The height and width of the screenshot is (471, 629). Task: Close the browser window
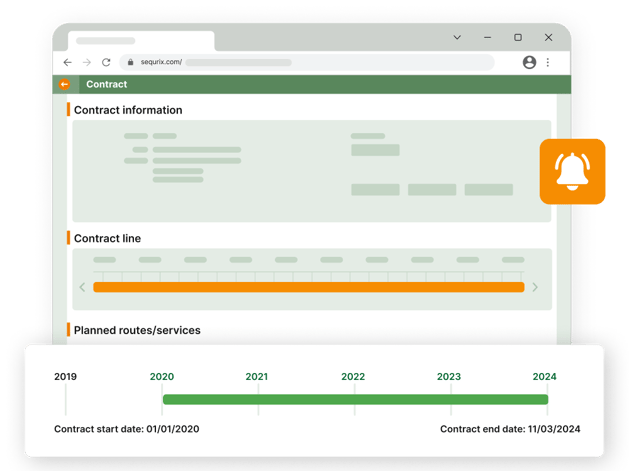click(x=548, y=37)
